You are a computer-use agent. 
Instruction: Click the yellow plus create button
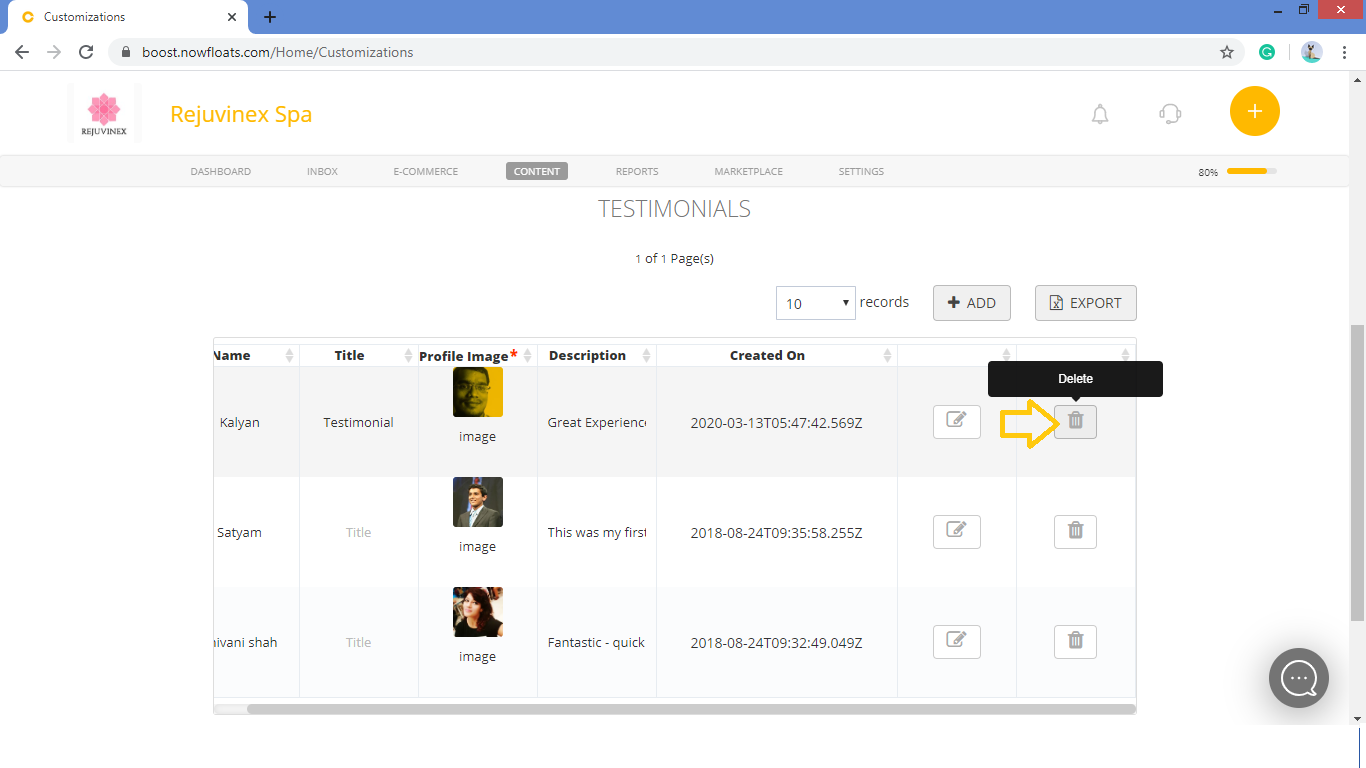pyautogui.click(x=1255, y=111)
